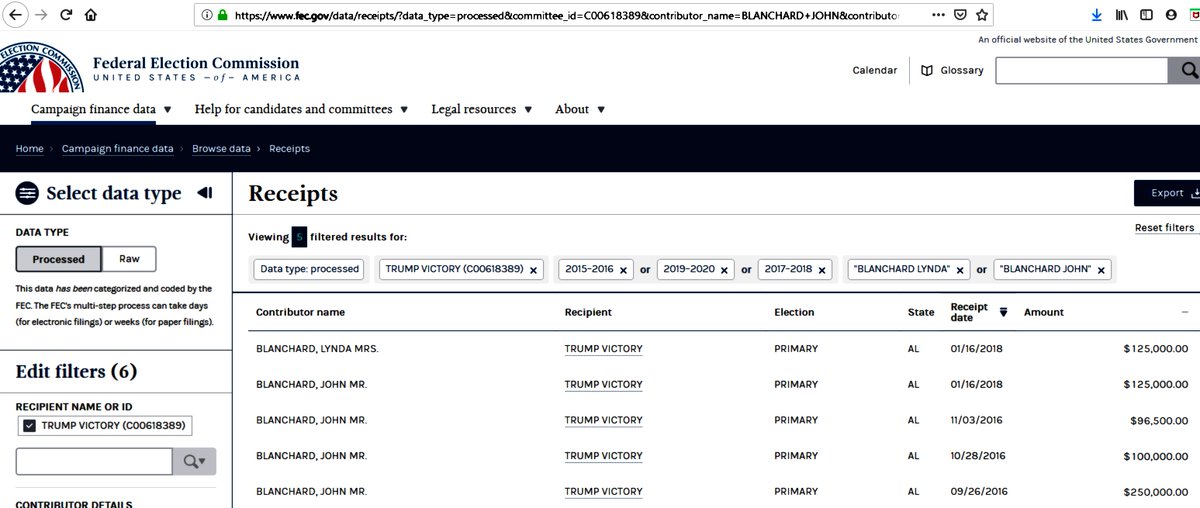Submit site search with magnifier button
Image resolution: width=1200 pixels, height=508 pixels.
(1185, 70)
